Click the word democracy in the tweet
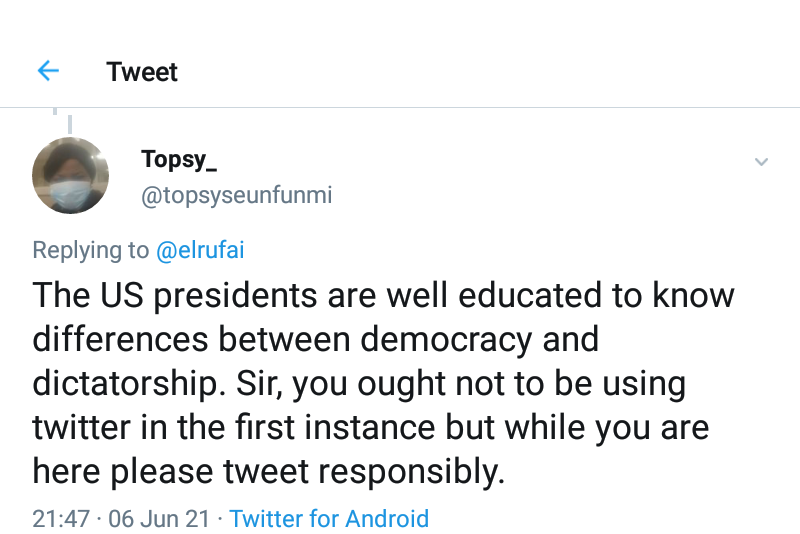The height and width of the screenshot is (534, 800). pyautogui.click(x=444, y=339)
